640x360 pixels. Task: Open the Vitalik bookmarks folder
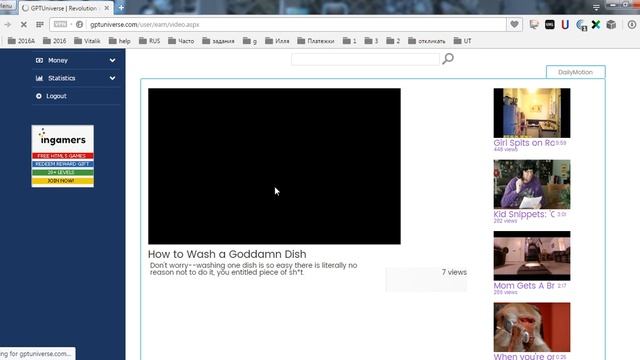pos(87,41)
